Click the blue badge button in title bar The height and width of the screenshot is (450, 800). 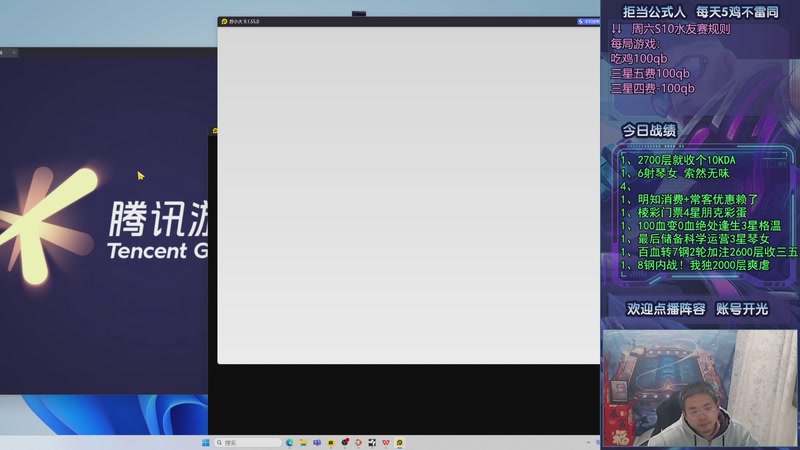[x=588, y=21]
